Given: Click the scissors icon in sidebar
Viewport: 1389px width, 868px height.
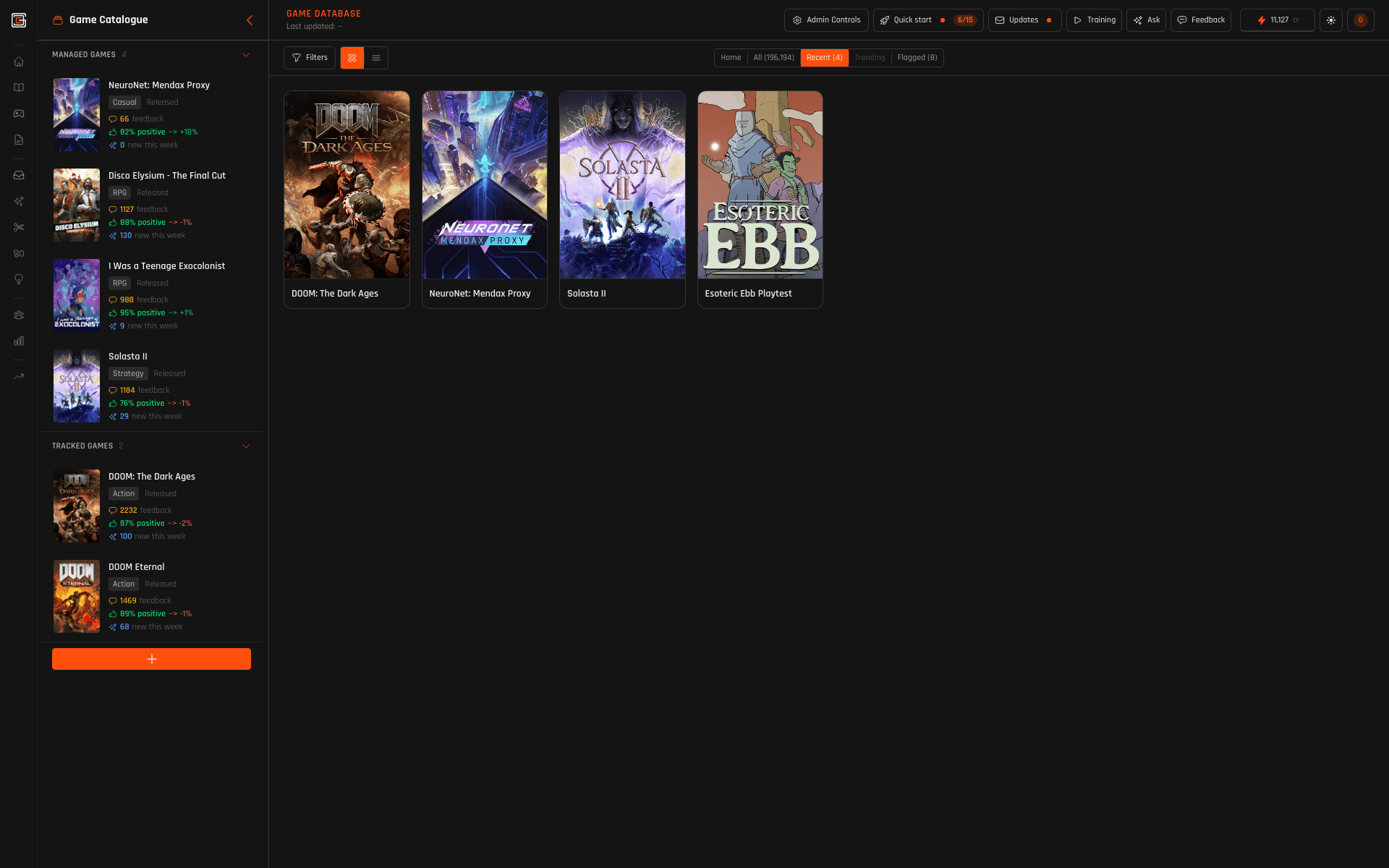Looking at the screenshot, I should pyautogui.click(x=19, y=227).
